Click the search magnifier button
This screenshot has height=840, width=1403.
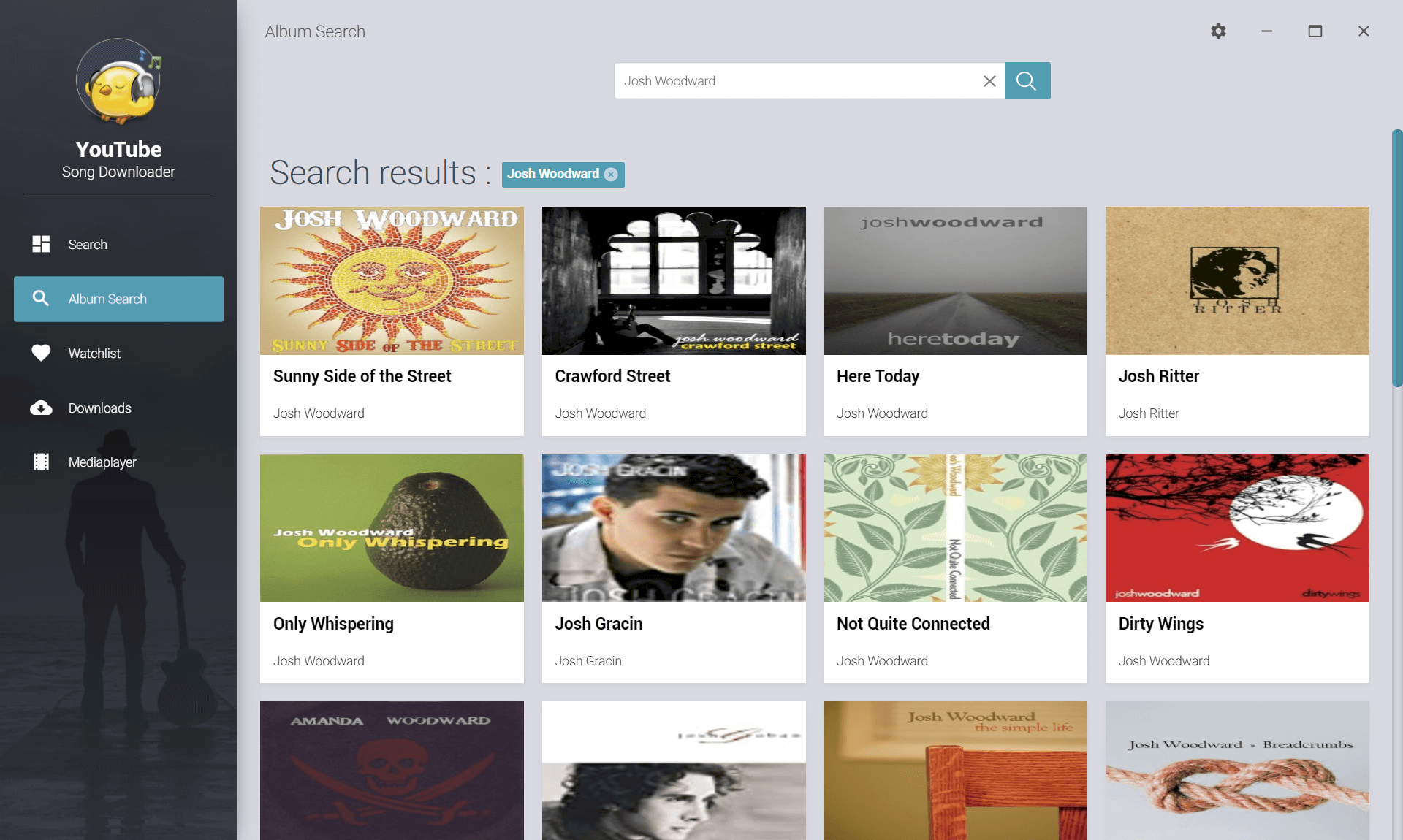1027,80
